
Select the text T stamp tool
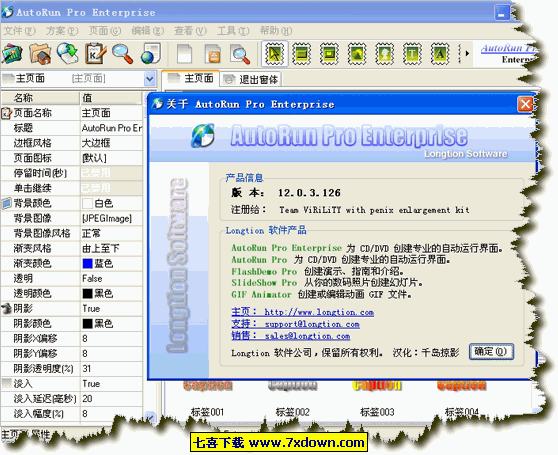pos(412,54)
